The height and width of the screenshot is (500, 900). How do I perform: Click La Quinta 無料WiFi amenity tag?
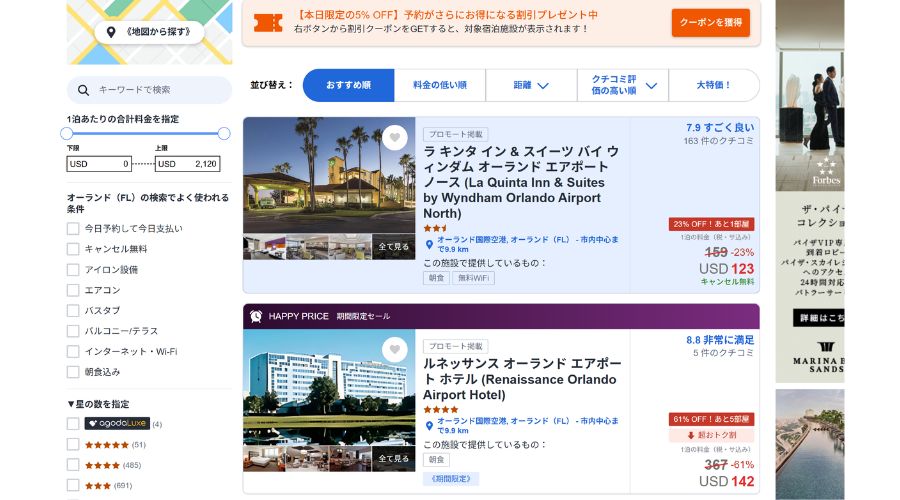click(474, 278)
